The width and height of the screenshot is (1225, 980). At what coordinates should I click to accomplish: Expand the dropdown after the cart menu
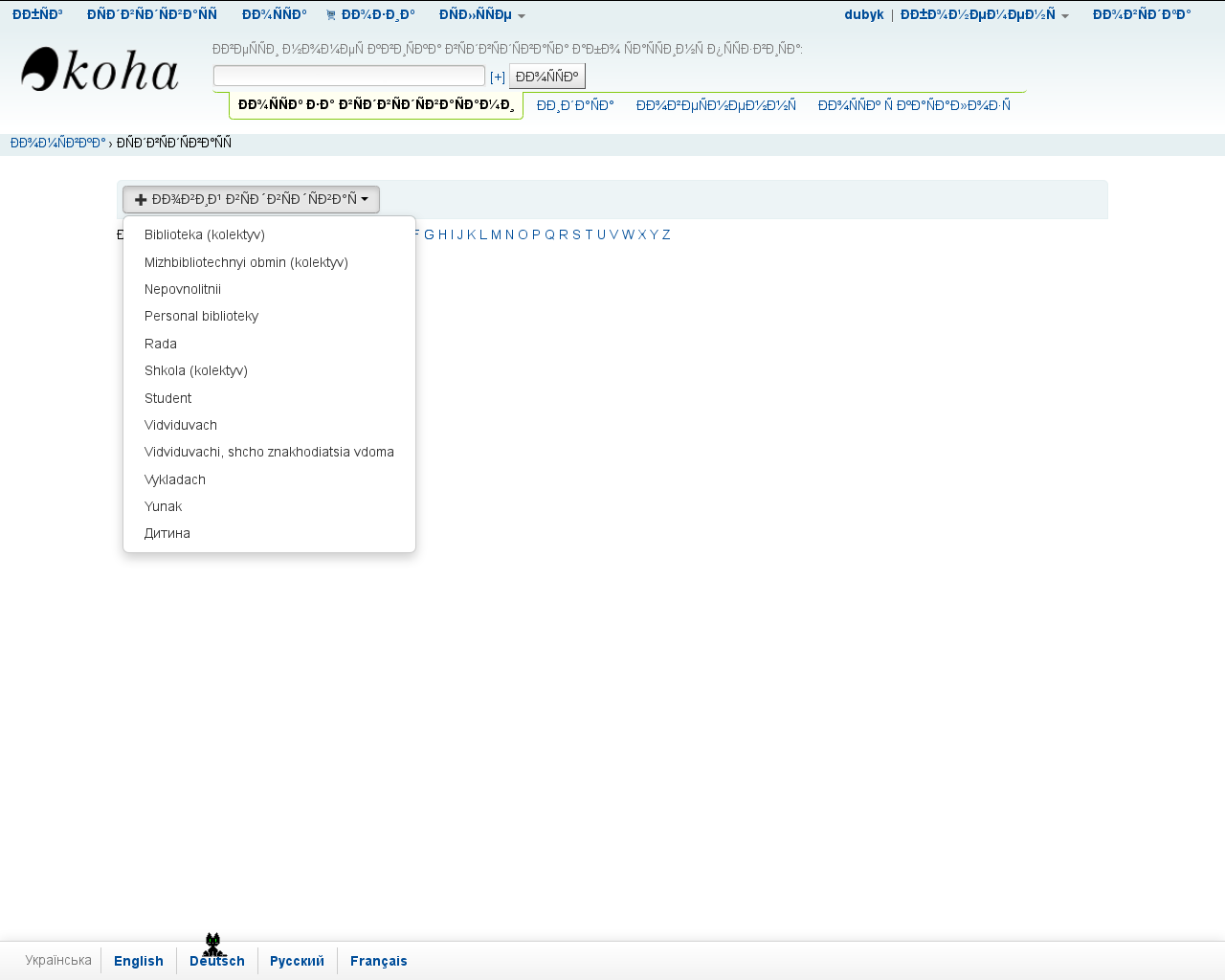[481, 15]
